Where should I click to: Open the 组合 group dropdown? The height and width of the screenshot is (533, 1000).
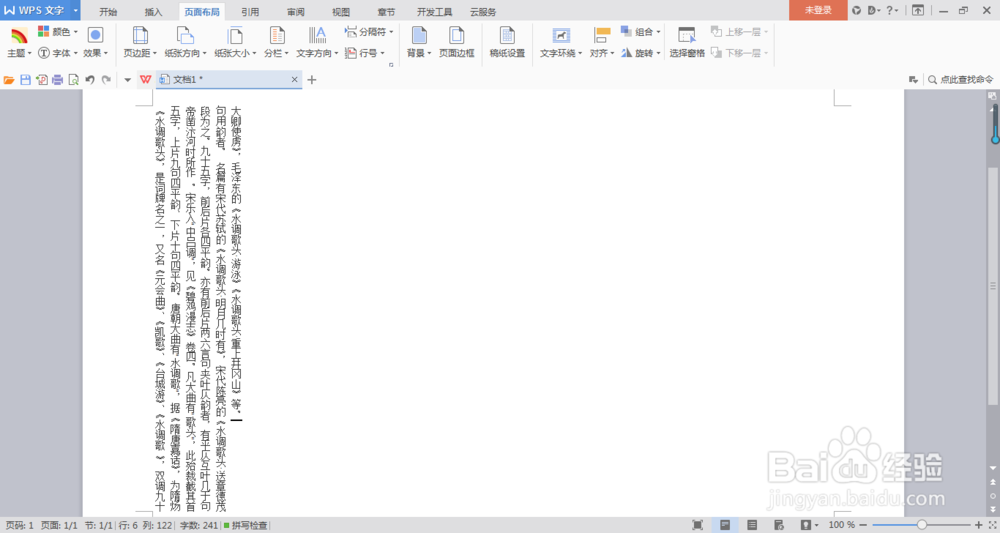click(640, 31)
